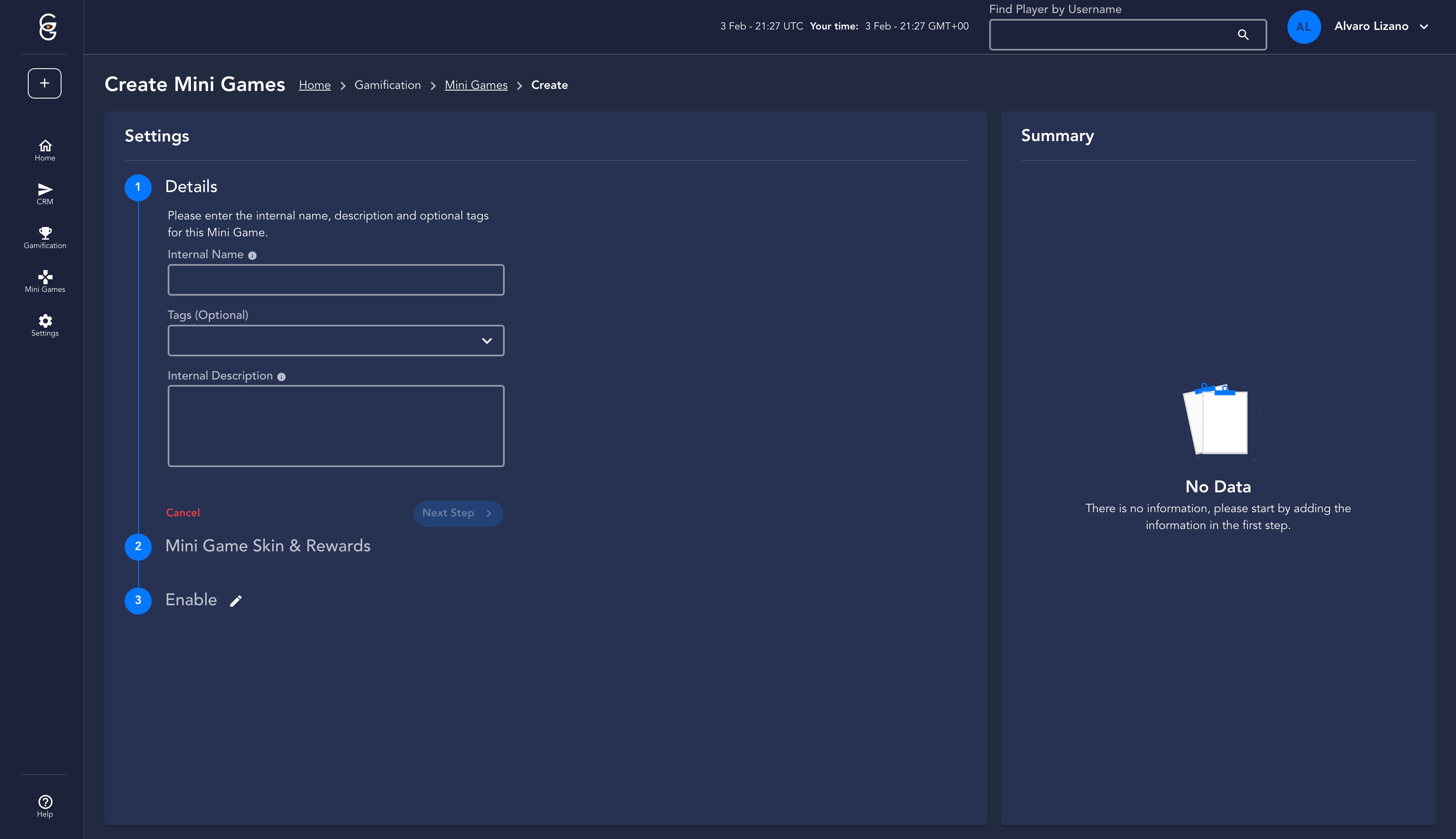
Task: Click the search magnifier icon
Action: pyautogui.click(x=1243, y=35)
